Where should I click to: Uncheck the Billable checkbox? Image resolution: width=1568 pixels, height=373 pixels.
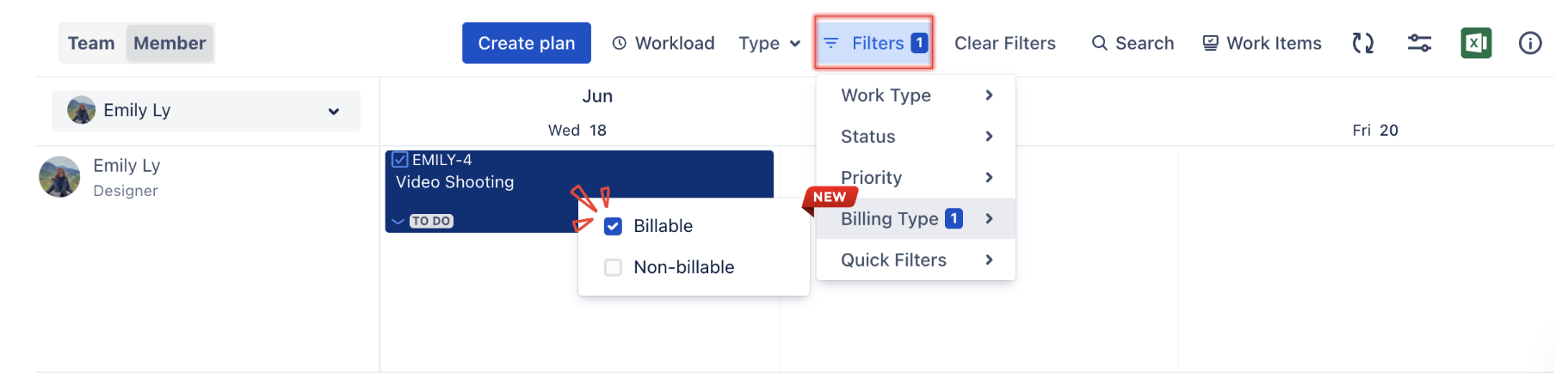pyautogui.click(x=613, y=226)
